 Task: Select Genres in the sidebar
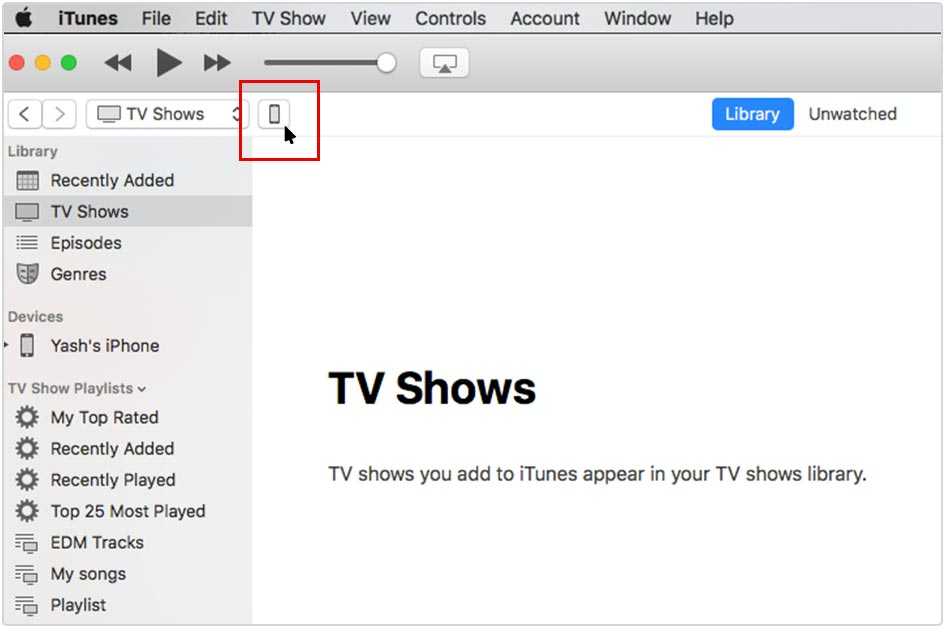pyautogui.click(x=128, y=274)
